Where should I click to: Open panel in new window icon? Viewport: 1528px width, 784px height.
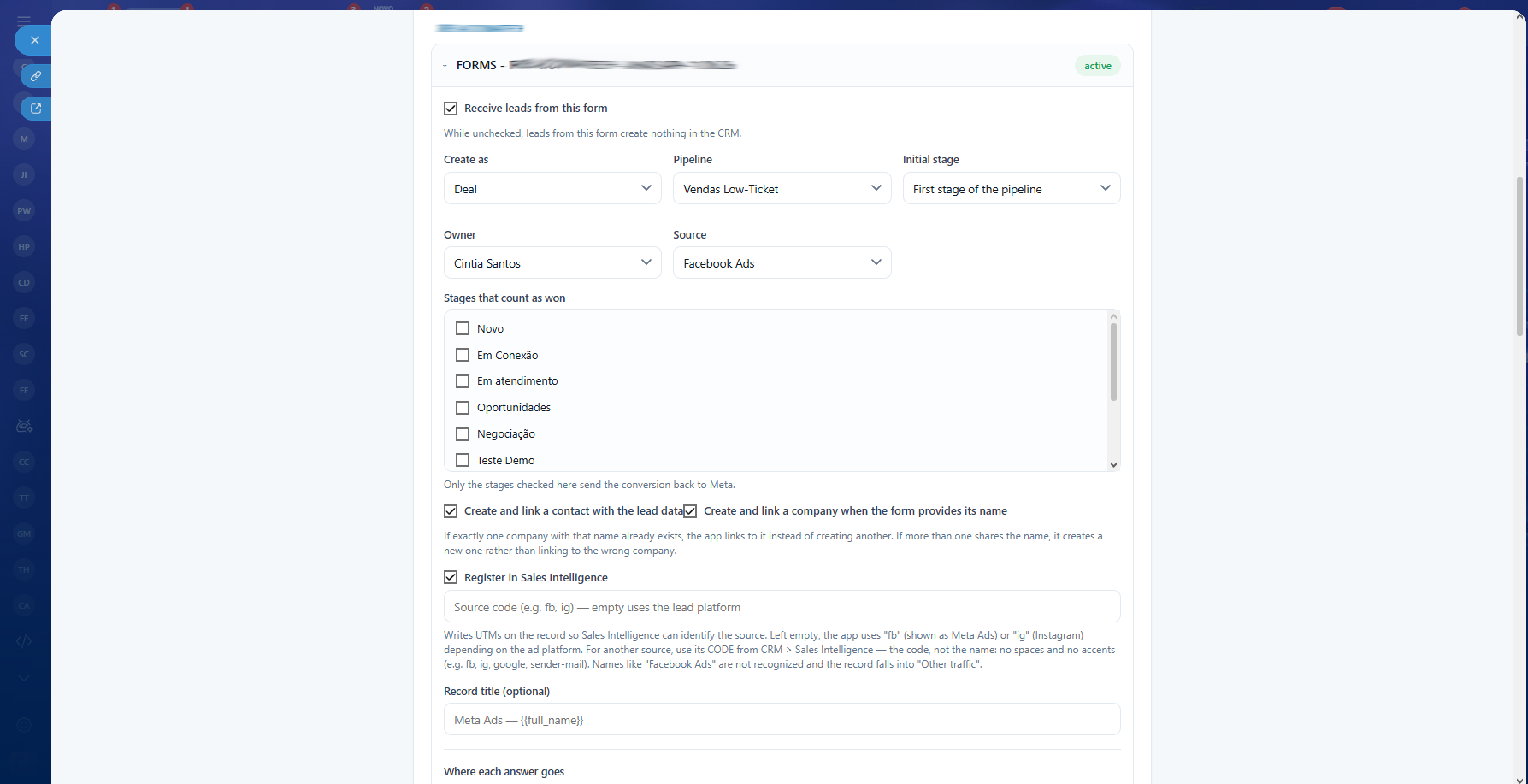(x=36, y=109)
